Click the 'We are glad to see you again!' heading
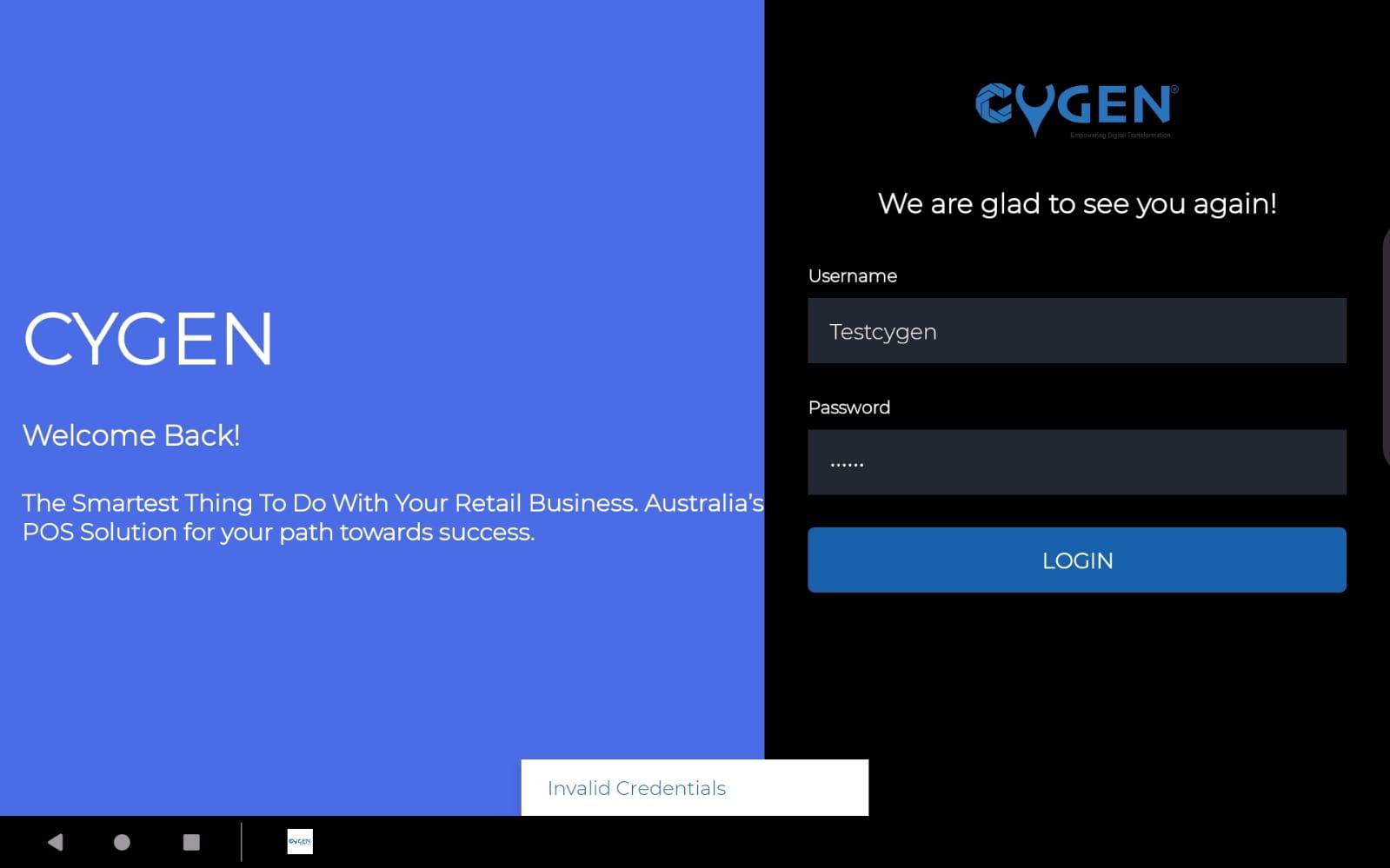The image size is (1390, 868). (1077, 204)
